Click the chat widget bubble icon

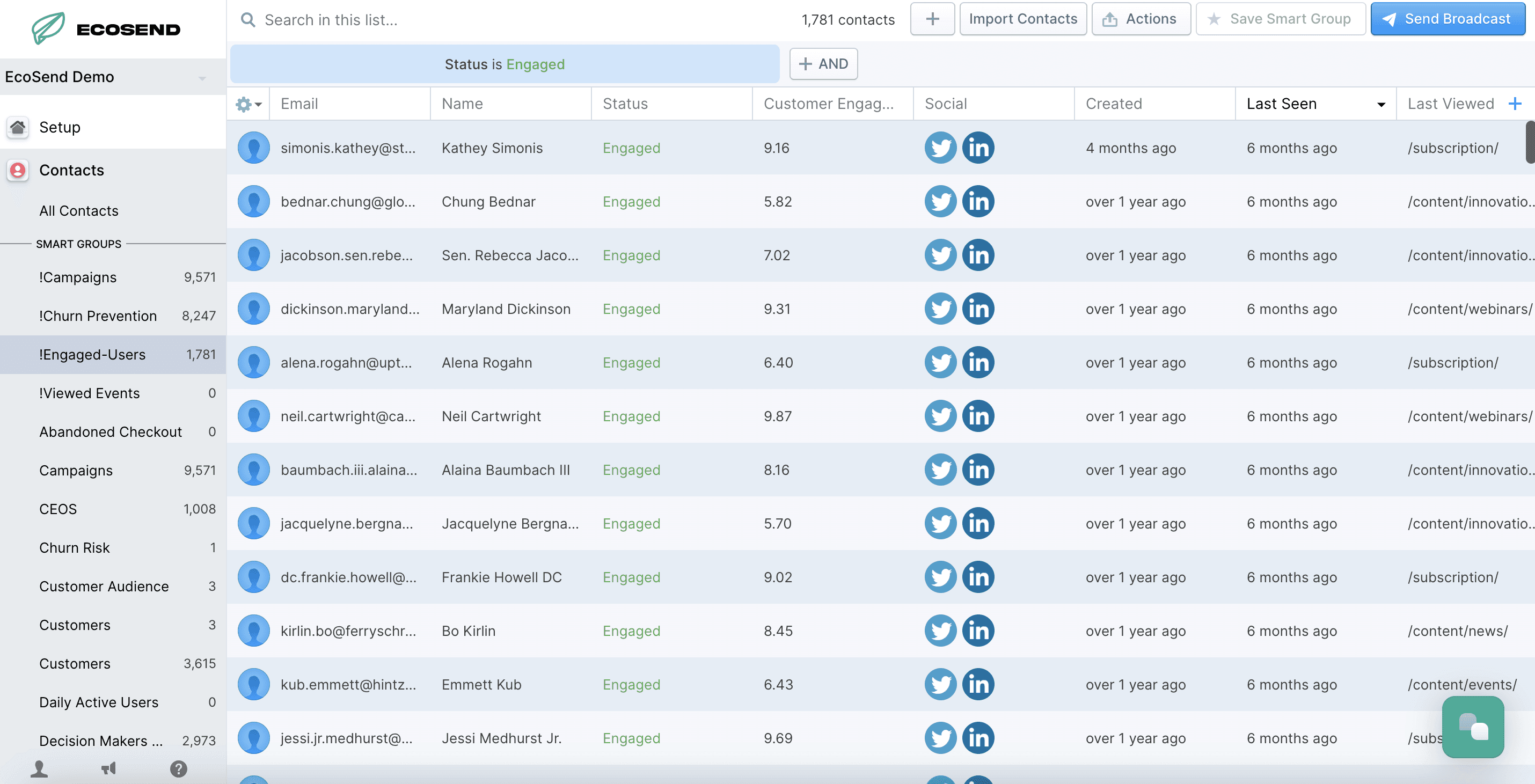1472,727
